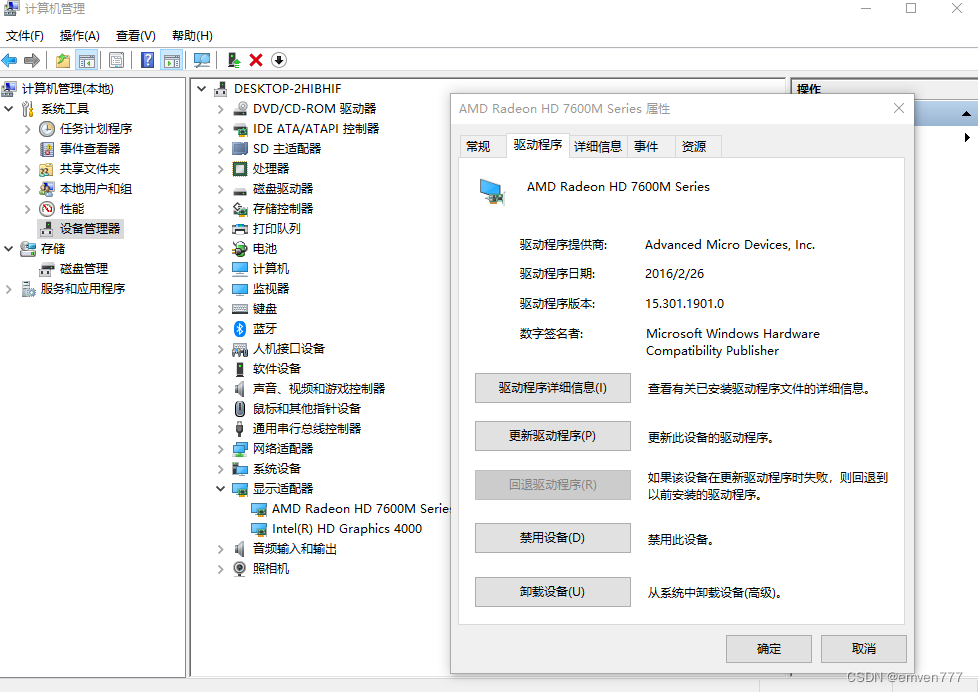Image resolution: width=978 pixels, height=692 pixels.
Task: Click the keyboard (键盘) category icon
Action: 240,308
